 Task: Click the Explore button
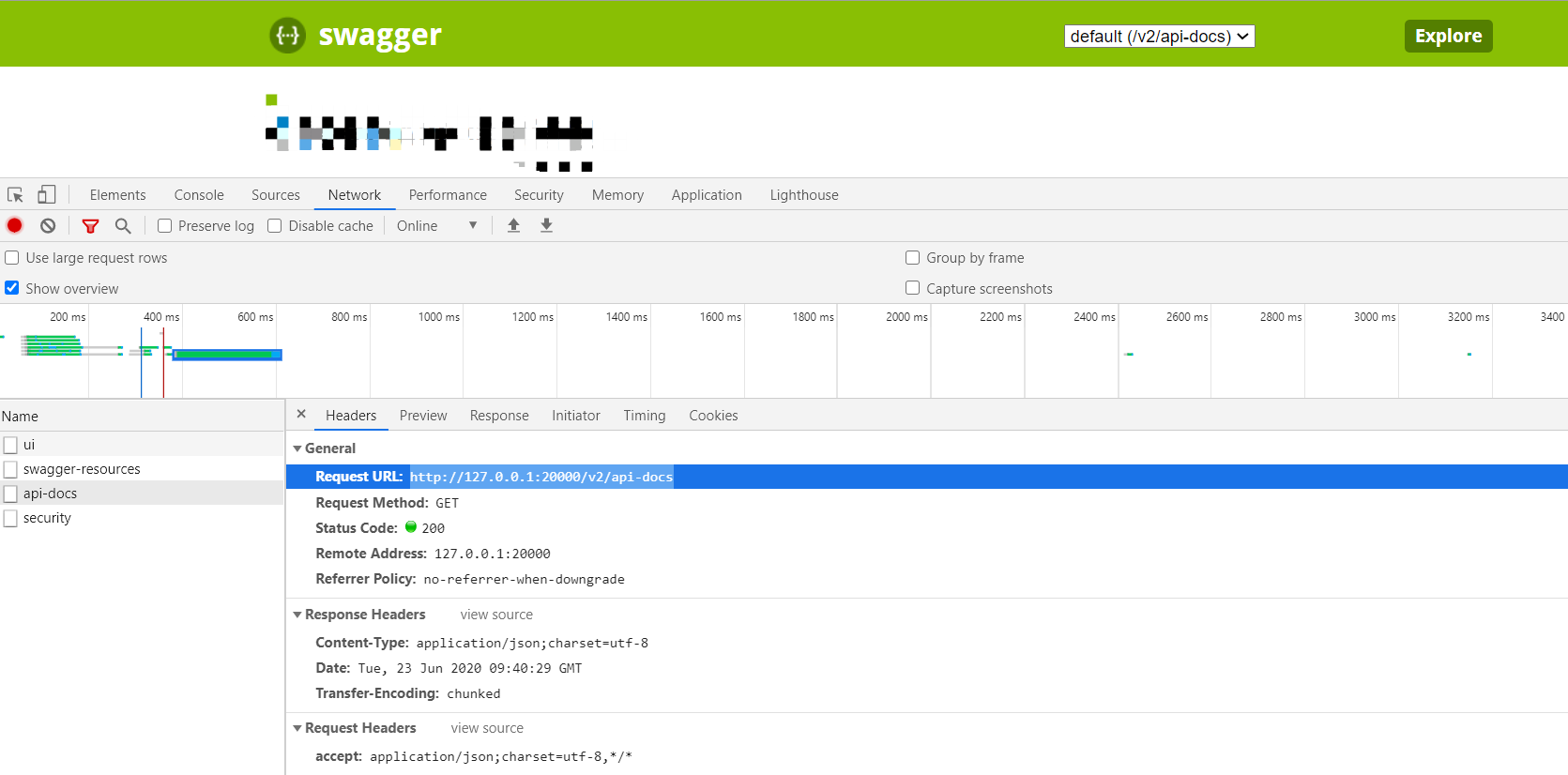1448,36
